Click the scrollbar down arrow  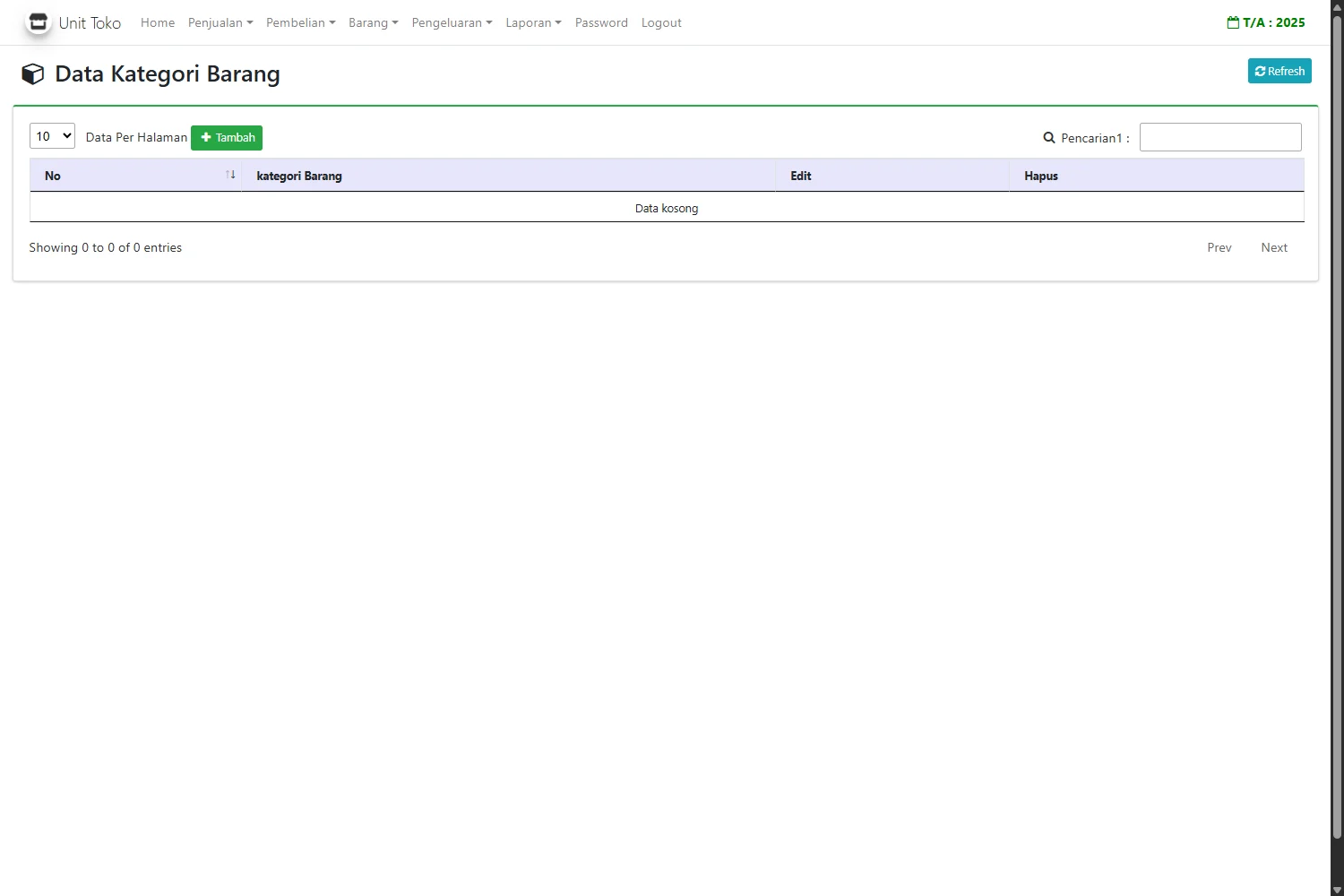tap(1337, 890)
